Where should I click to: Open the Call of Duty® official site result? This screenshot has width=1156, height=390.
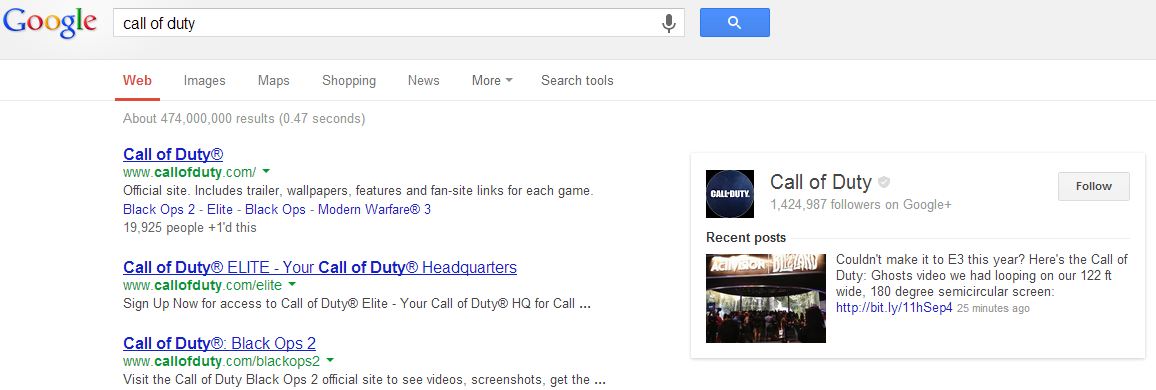click(x=173, y=154)
